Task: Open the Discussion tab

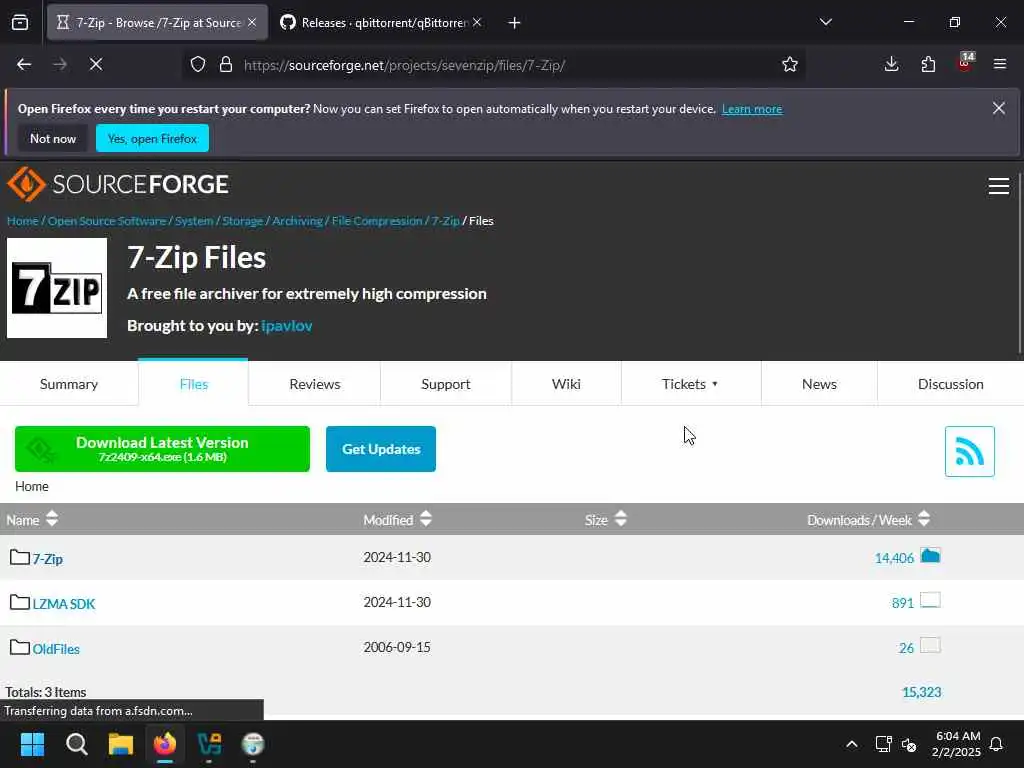Action: point(951,384)
